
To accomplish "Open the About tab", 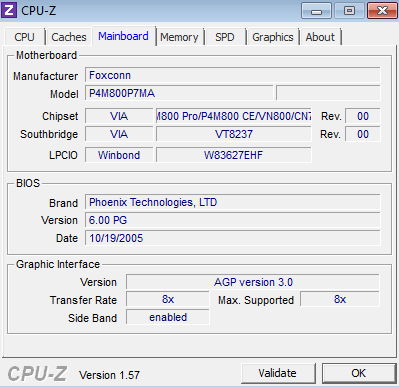I will (x=320, y=37).
